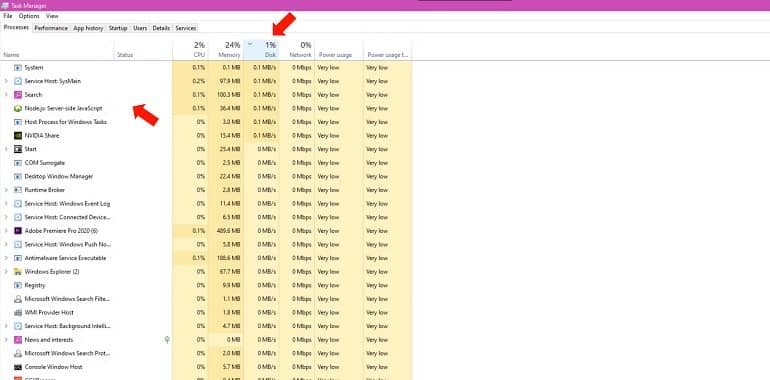
Task: Select the Desktop Window Manager row name
Action: (59, 176)
